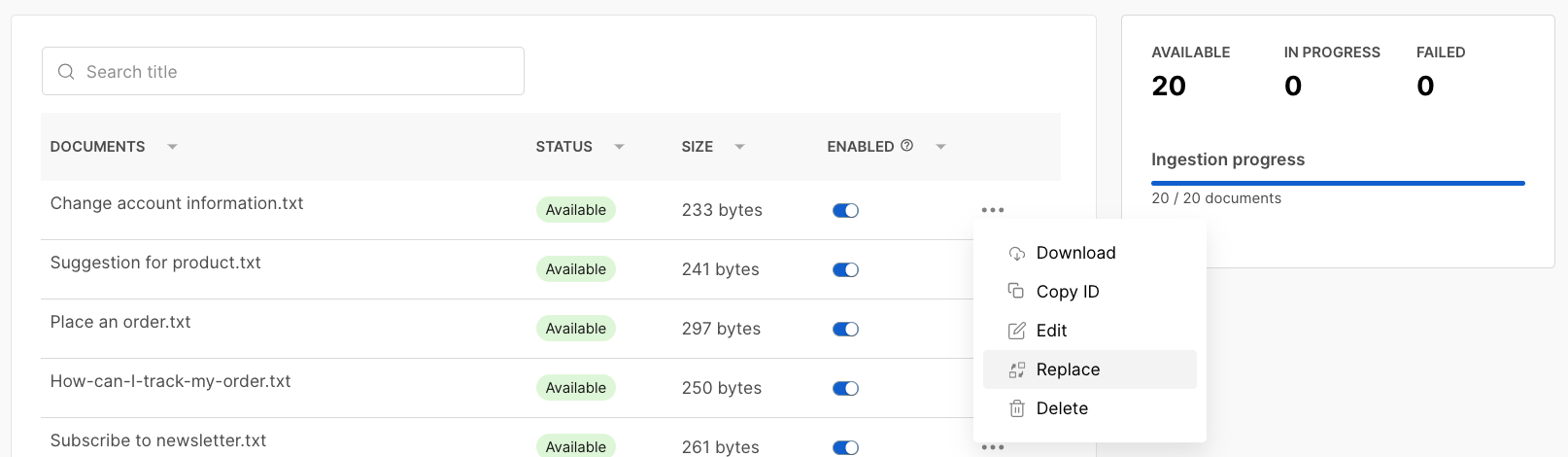The image size is (1568, 457).
Task: Click the Download icon in context menu
Action: pyautogui.click(x=1016, y=254)
